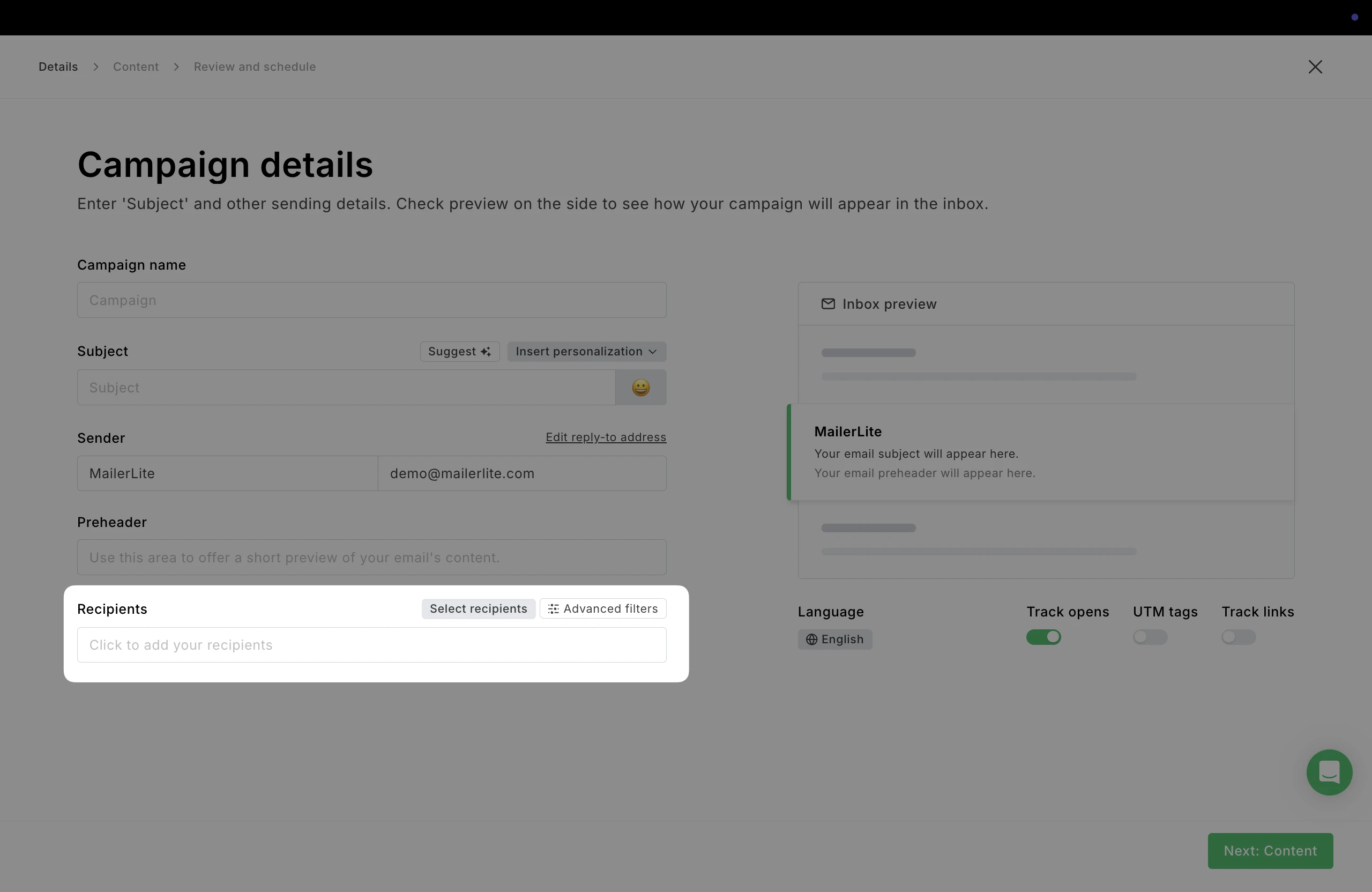
Task: Click the globe icon on English
Action: click(811, 640)
